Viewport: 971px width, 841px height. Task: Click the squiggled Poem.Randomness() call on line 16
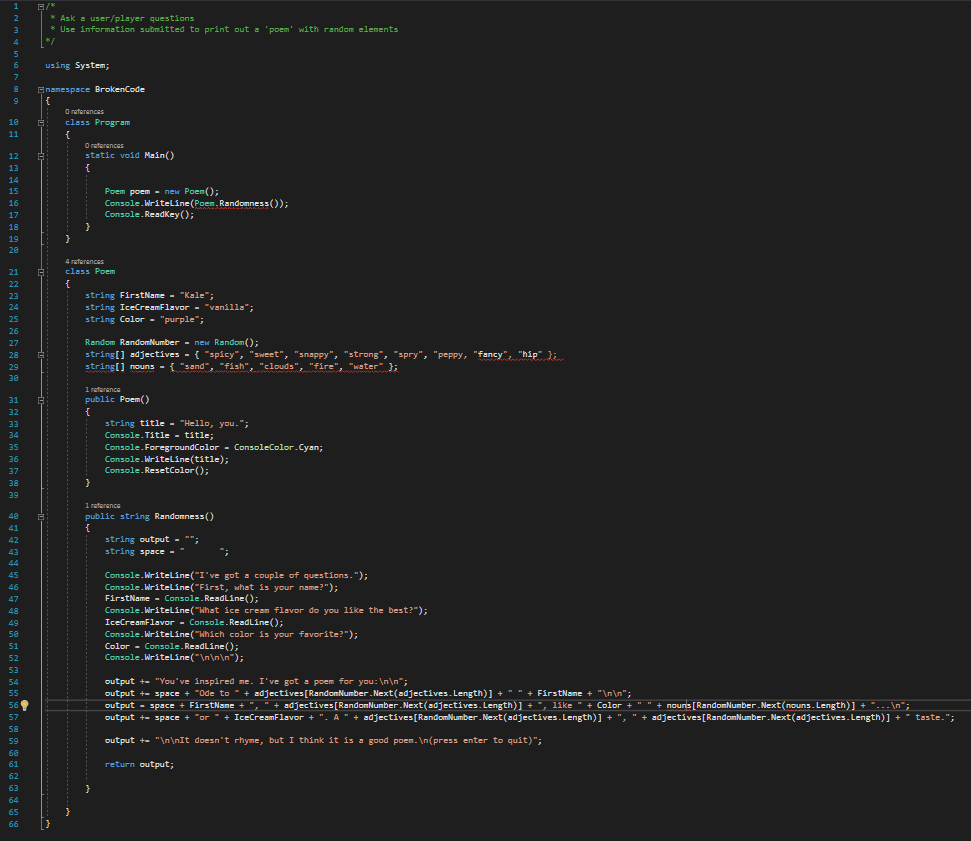[237, 204]
